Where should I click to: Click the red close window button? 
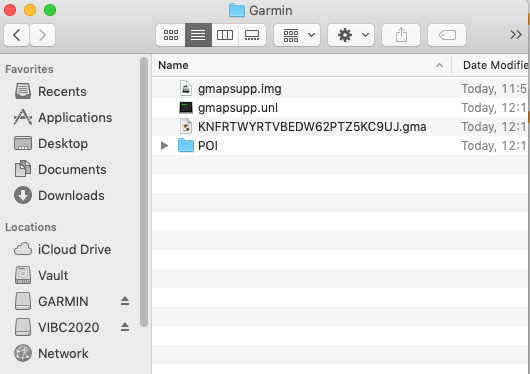tap(10, 10)
